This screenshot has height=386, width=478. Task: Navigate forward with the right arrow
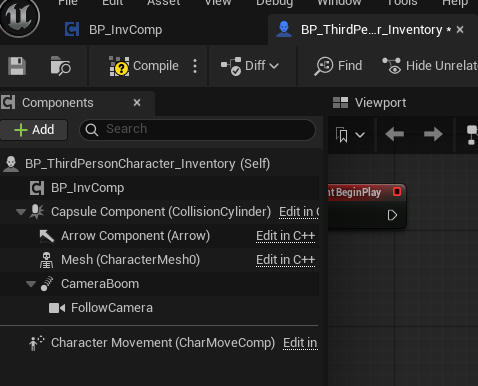(x=433, y=135)
